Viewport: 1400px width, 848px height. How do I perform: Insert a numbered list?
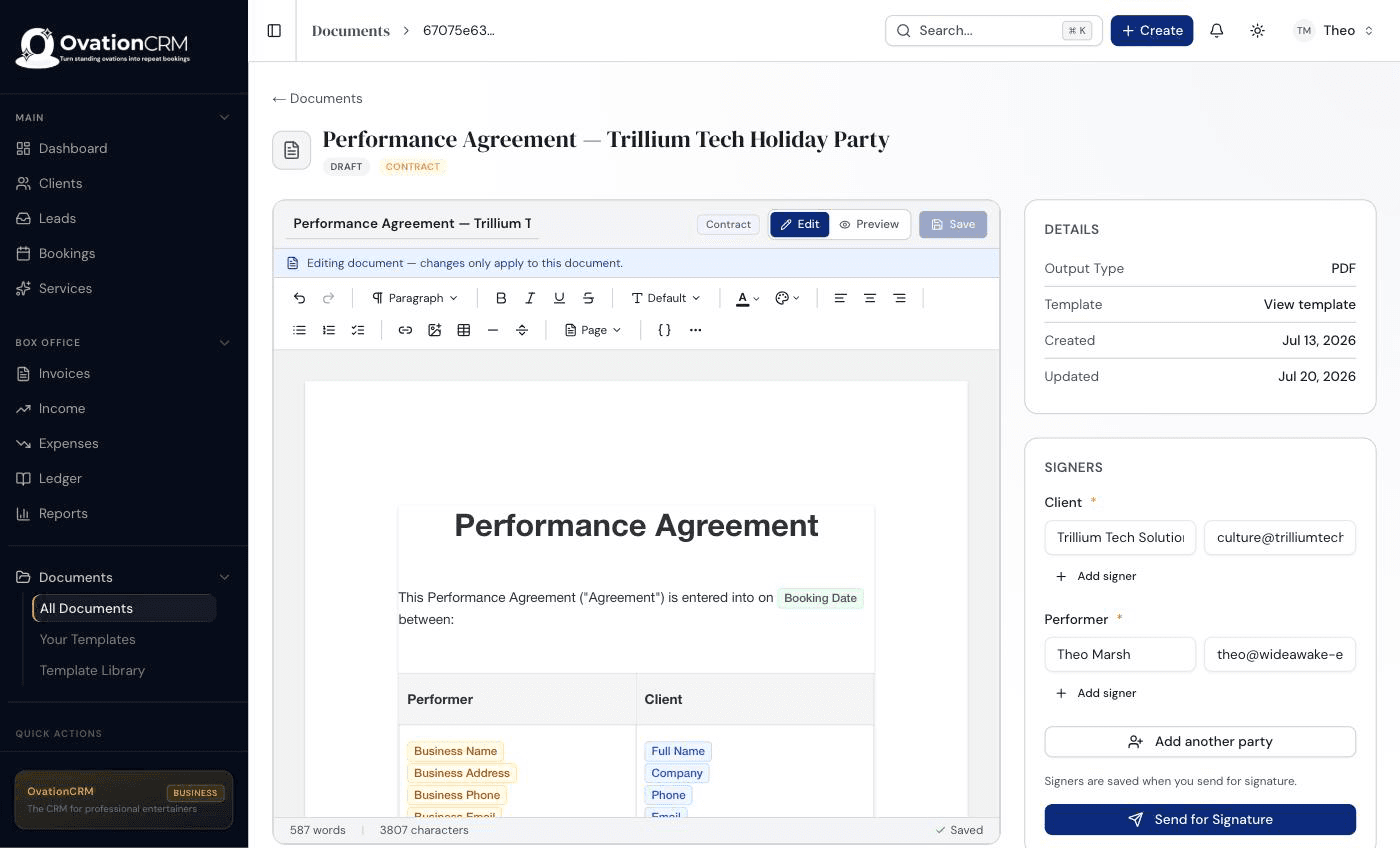[328, 330]
